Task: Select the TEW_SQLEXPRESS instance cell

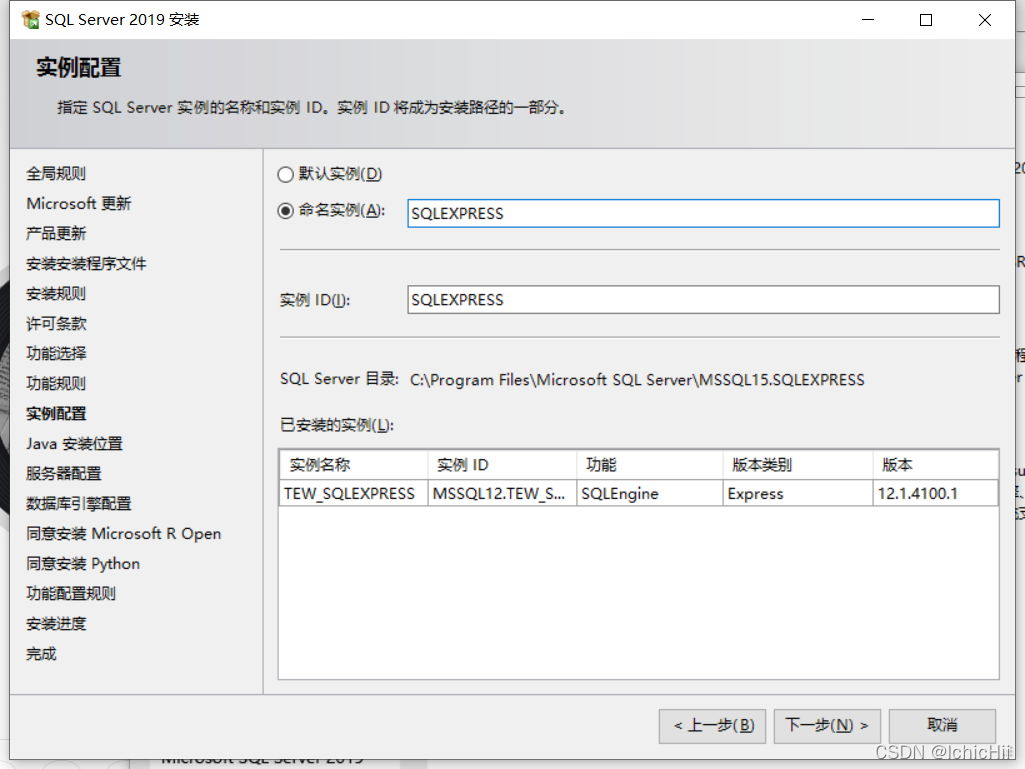Action: coord(354,494)
